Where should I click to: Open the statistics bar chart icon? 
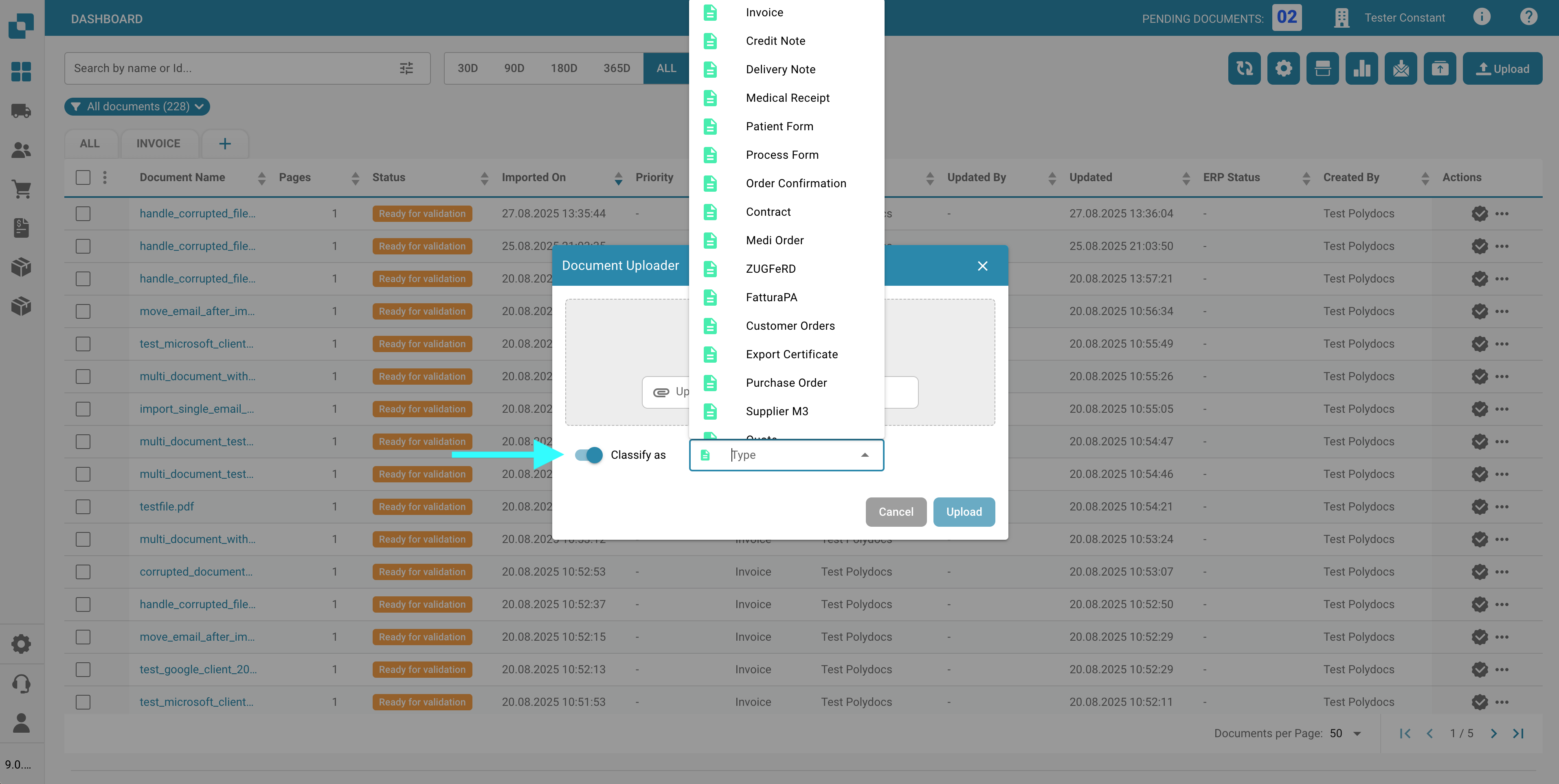pos(1361,68)
